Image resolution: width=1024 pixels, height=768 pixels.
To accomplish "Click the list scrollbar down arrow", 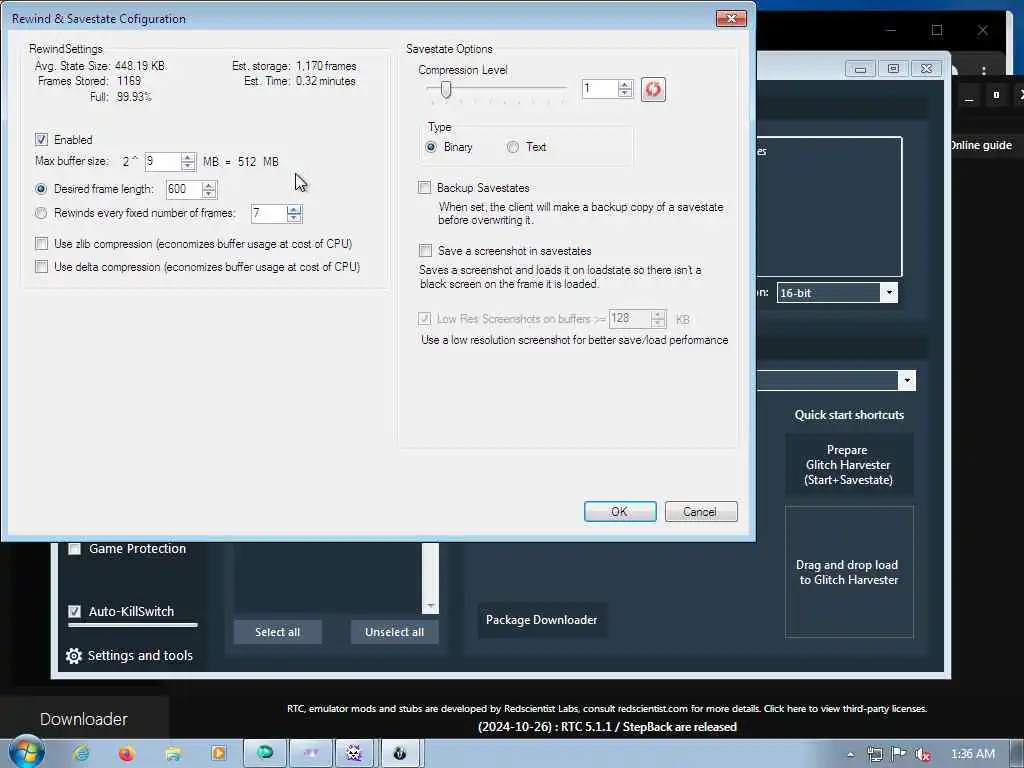I will point(430,607).
